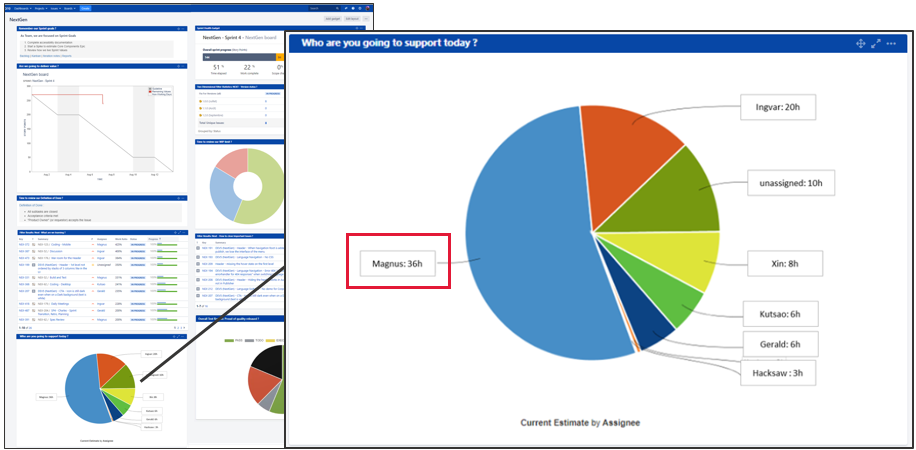Select the 'unassigned: 10h' label
Image resolution: width=916 pixels, height=450 pixels.
[x=792, y=183]
